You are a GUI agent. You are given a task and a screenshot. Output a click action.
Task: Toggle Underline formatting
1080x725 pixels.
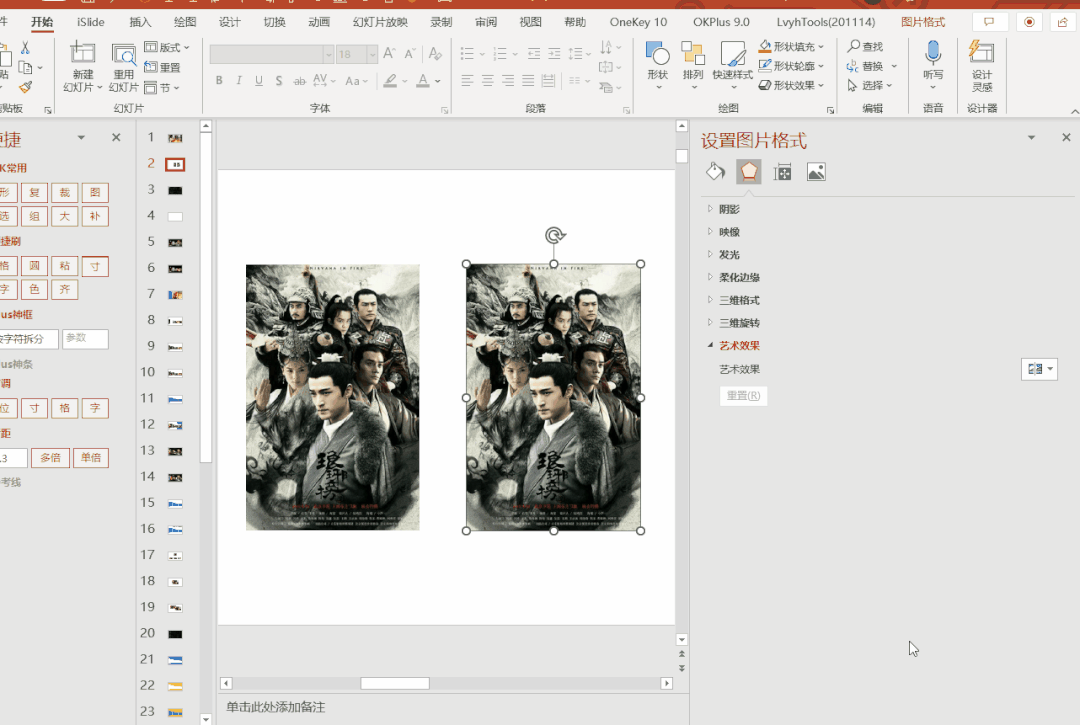coord(259,81)
